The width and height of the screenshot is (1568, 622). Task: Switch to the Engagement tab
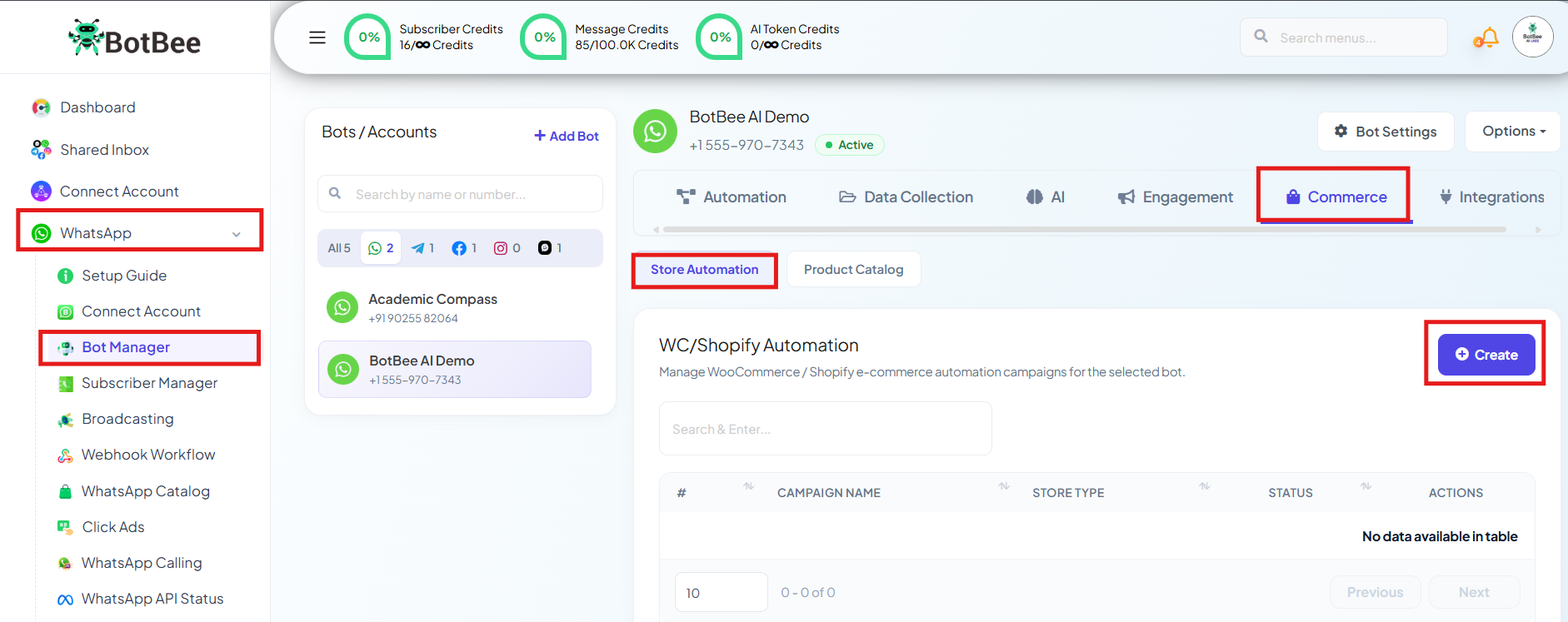1175,197
